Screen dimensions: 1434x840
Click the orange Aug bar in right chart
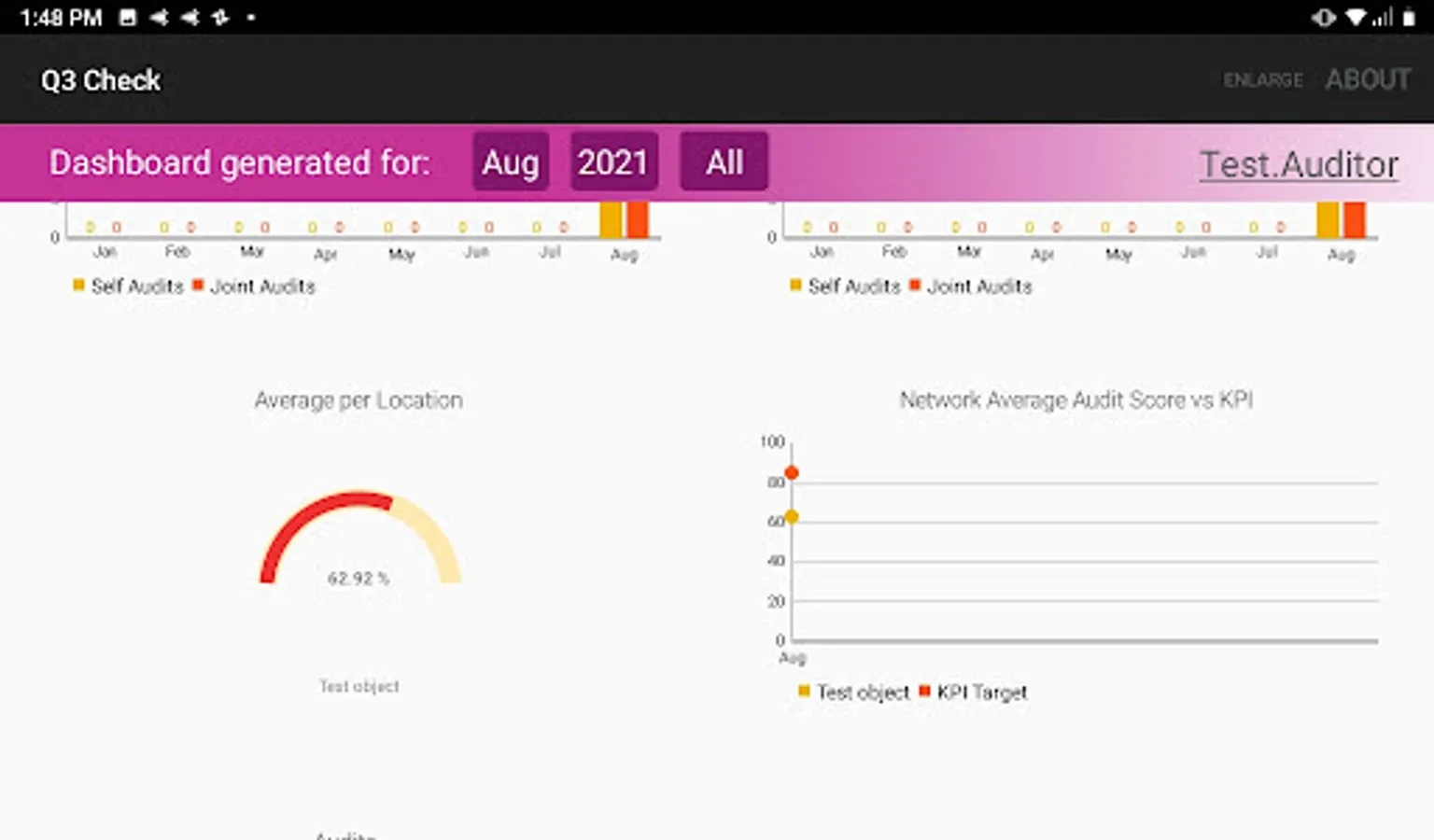(x=1355, y=220)
